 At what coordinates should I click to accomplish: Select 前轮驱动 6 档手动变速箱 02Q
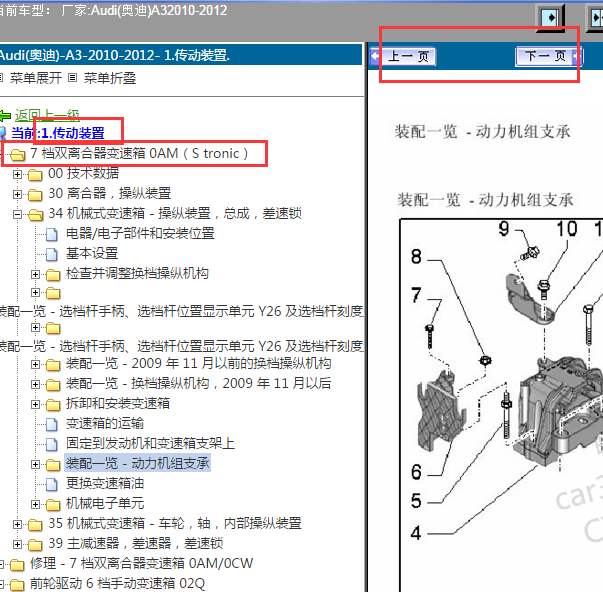pos(117,583)
